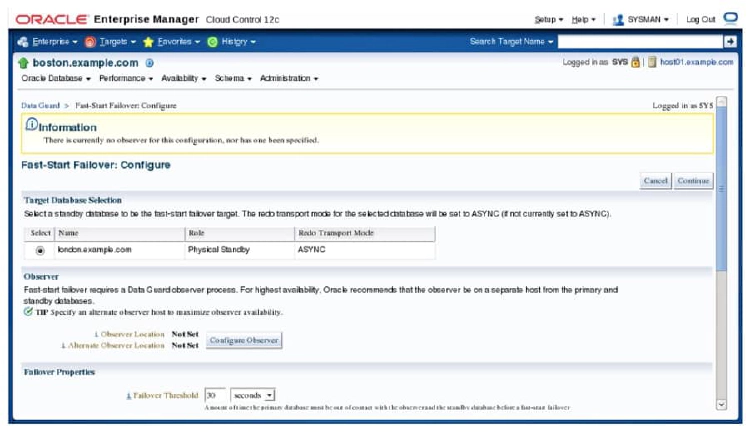Click the Log Out link
This screenshot has height=432, width=750.
tap(701, 20)
